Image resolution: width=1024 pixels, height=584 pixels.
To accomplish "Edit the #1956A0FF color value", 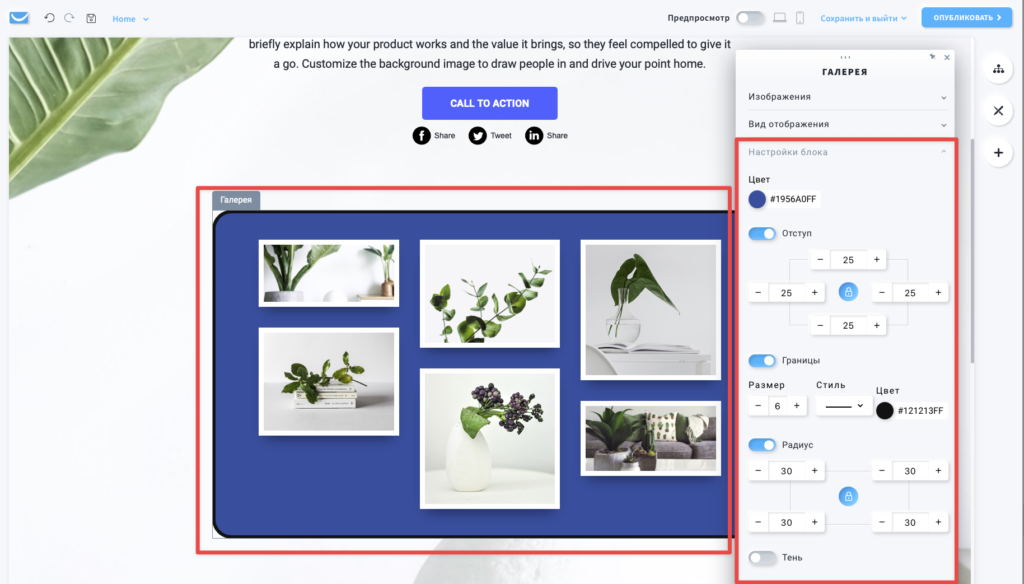I will pyautogui.click(x=793, y=199).
